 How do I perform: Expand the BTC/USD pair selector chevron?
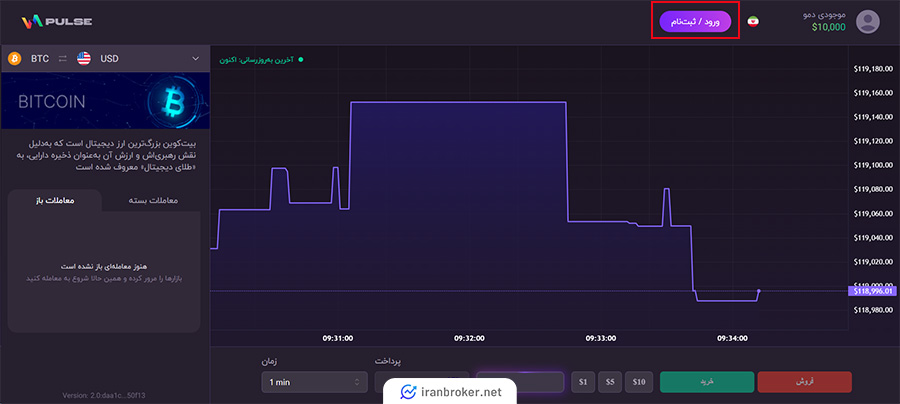pos(194,59)
